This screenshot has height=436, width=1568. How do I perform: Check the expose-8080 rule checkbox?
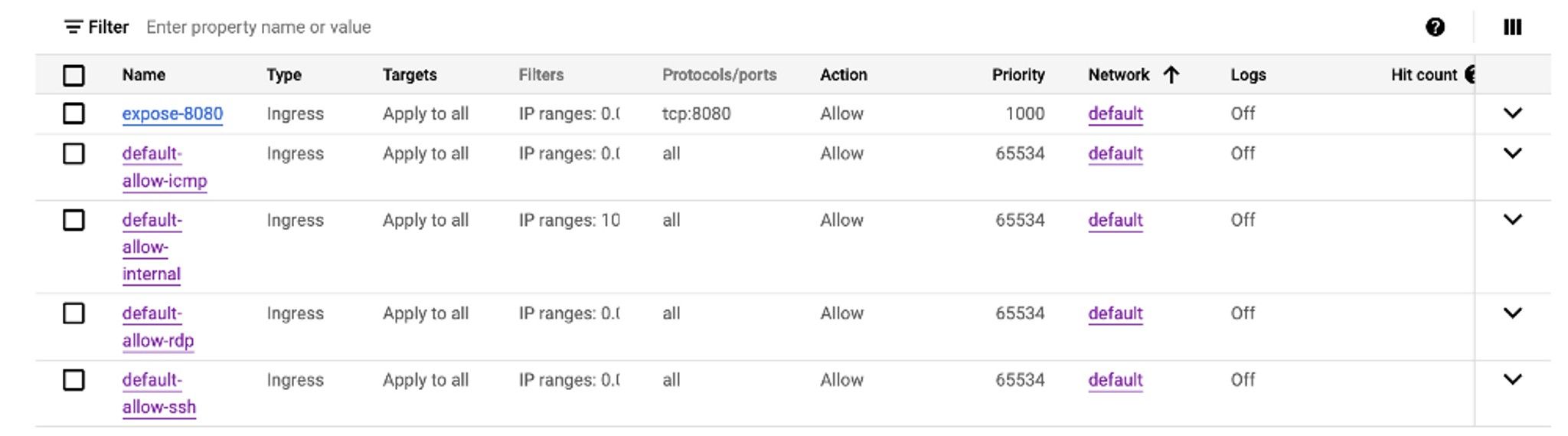pos(73,113)
